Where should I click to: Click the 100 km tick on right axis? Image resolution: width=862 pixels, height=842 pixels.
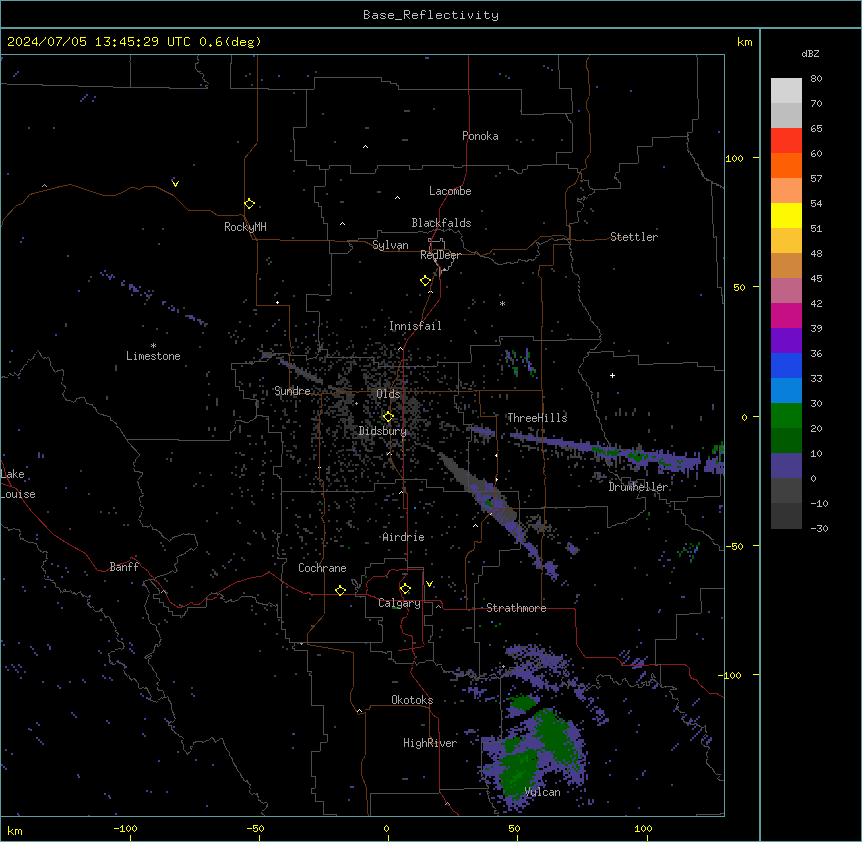click(x=734, y=158)
